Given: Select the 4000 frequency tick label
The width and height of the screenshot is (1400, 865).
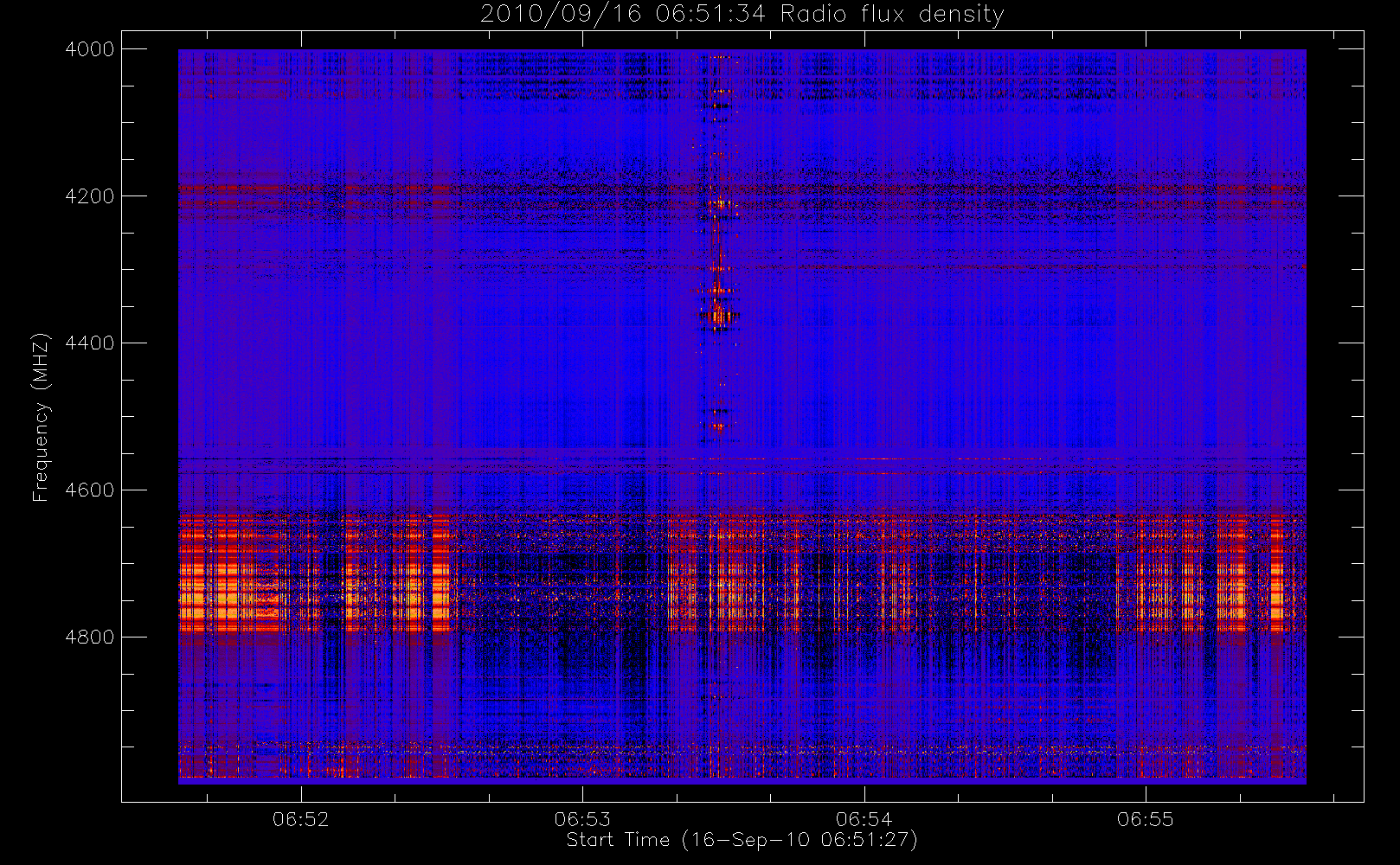Looking at the screenshot, I should pyautogui.click(x=90, y=49).
